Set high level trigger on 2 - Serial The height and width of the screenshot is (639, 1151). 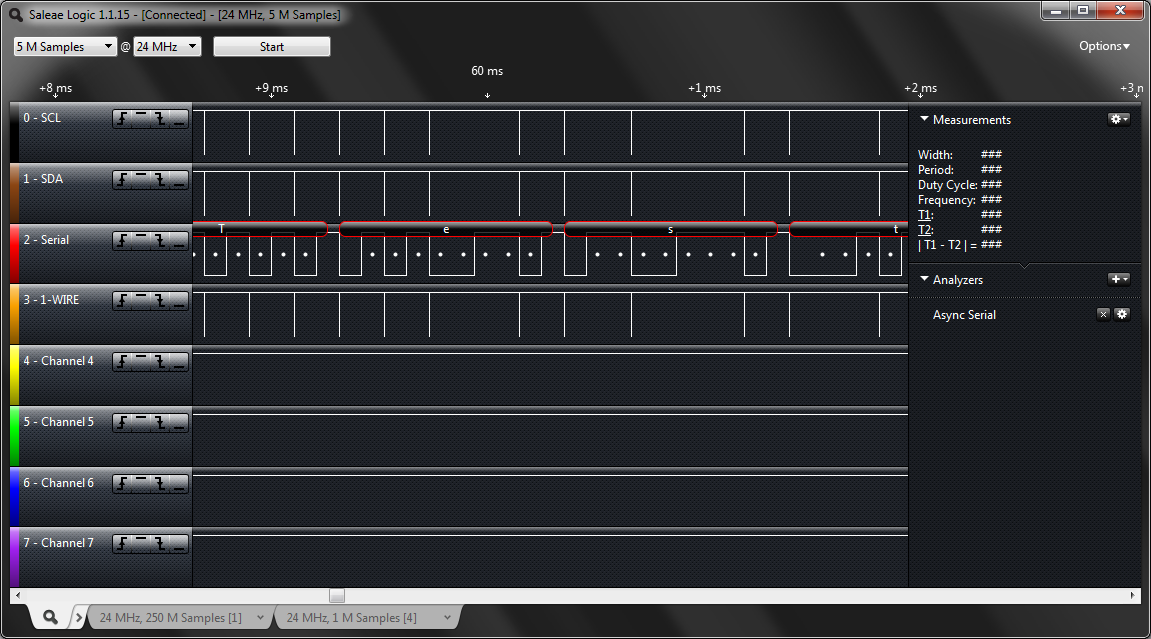(141, 241)
